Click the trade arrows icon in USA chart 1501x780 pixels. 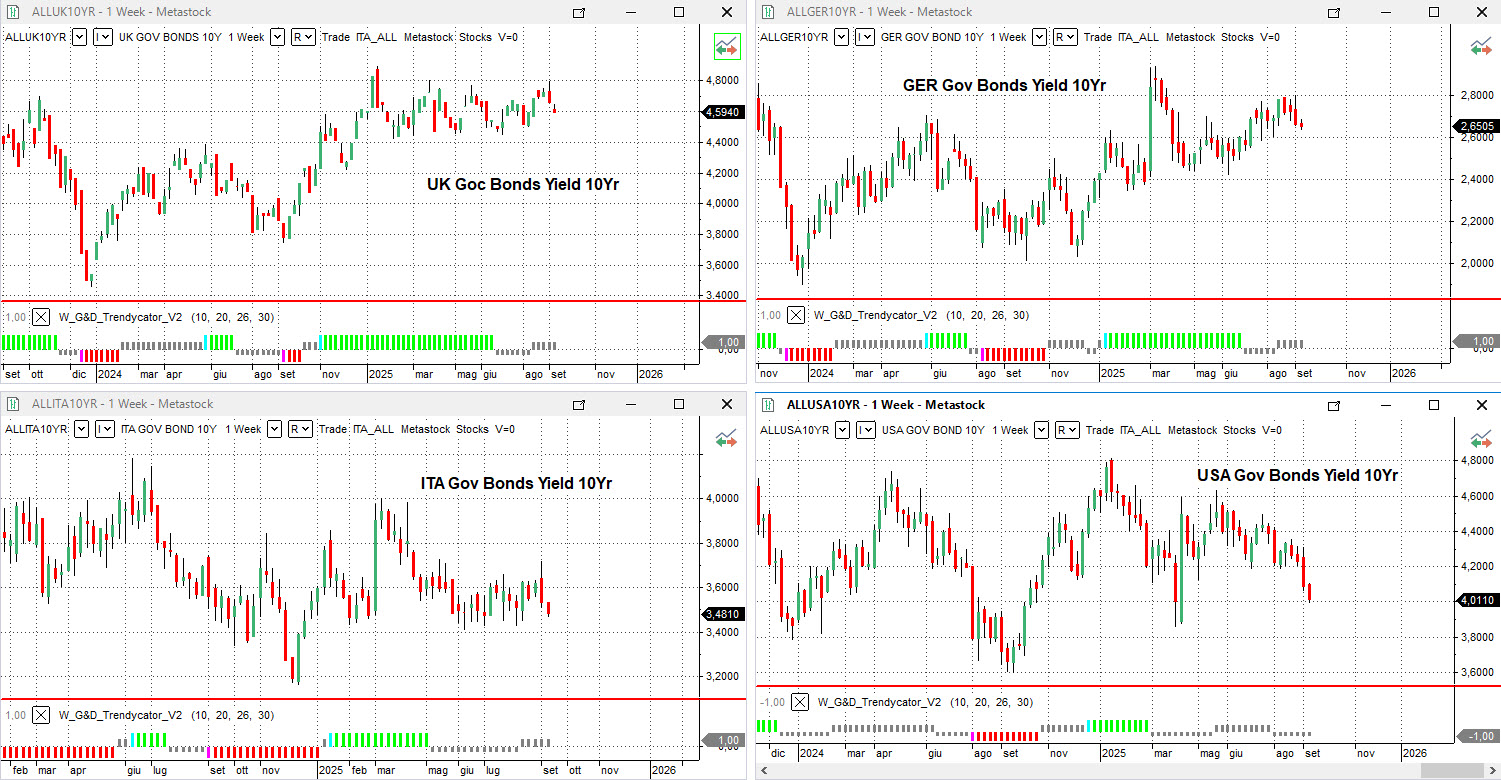[1480, 439]
